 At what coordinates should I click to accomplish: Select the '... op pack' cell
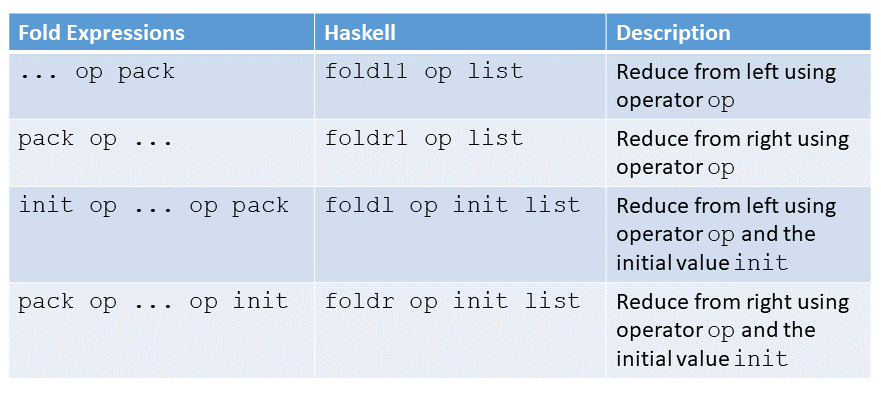point(162,85)
